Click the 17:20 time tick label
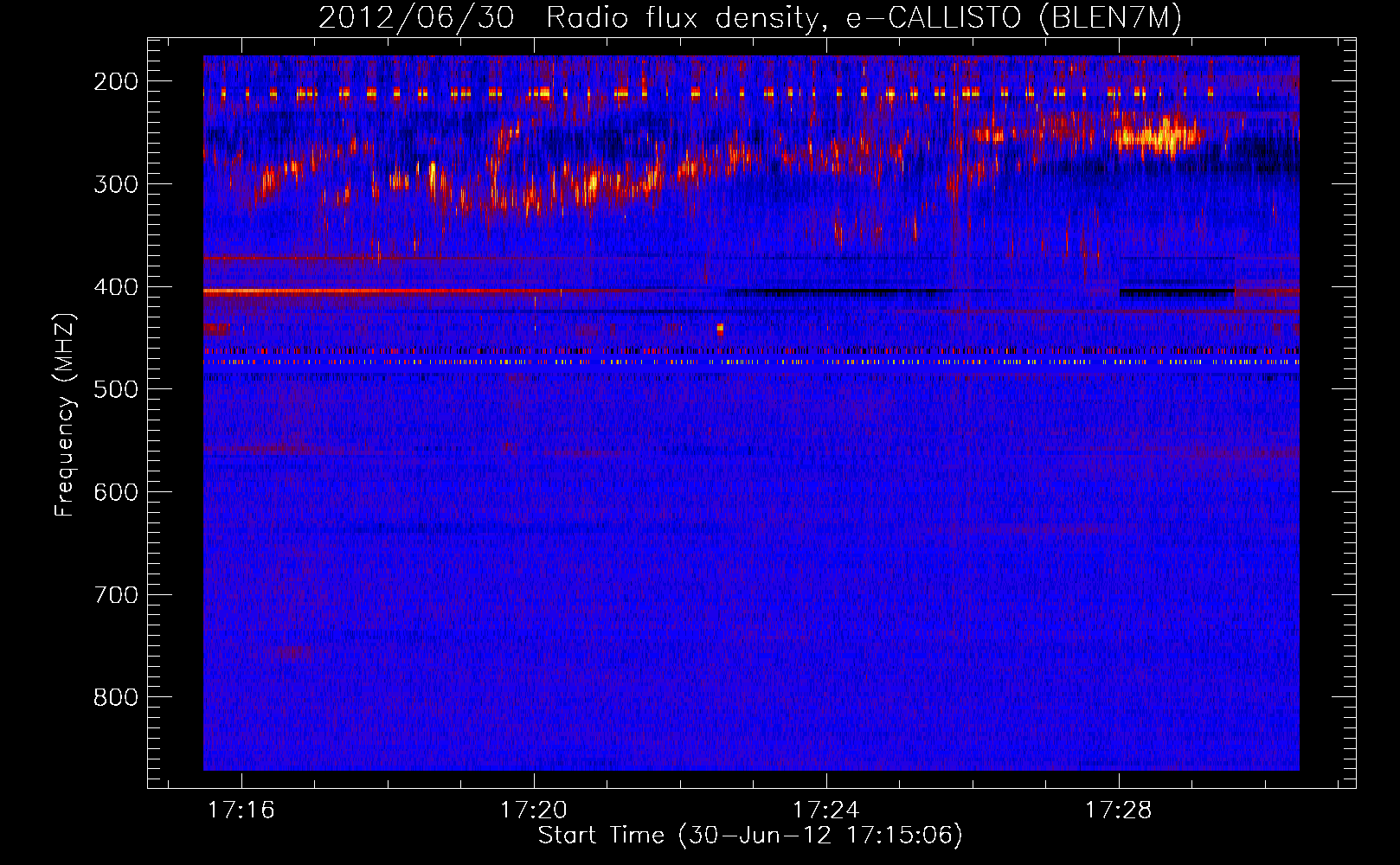This screenshot has width=1400, height=865. [534, 810]
